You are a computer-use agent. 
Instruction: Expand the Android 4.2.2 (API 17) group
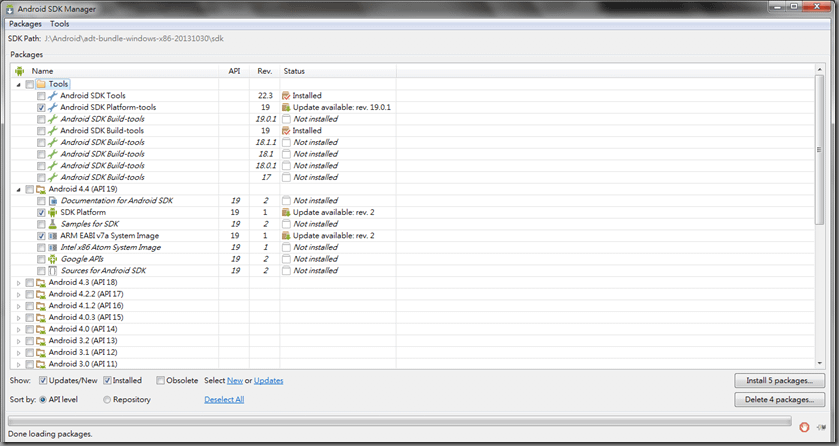tap(19, 295)
